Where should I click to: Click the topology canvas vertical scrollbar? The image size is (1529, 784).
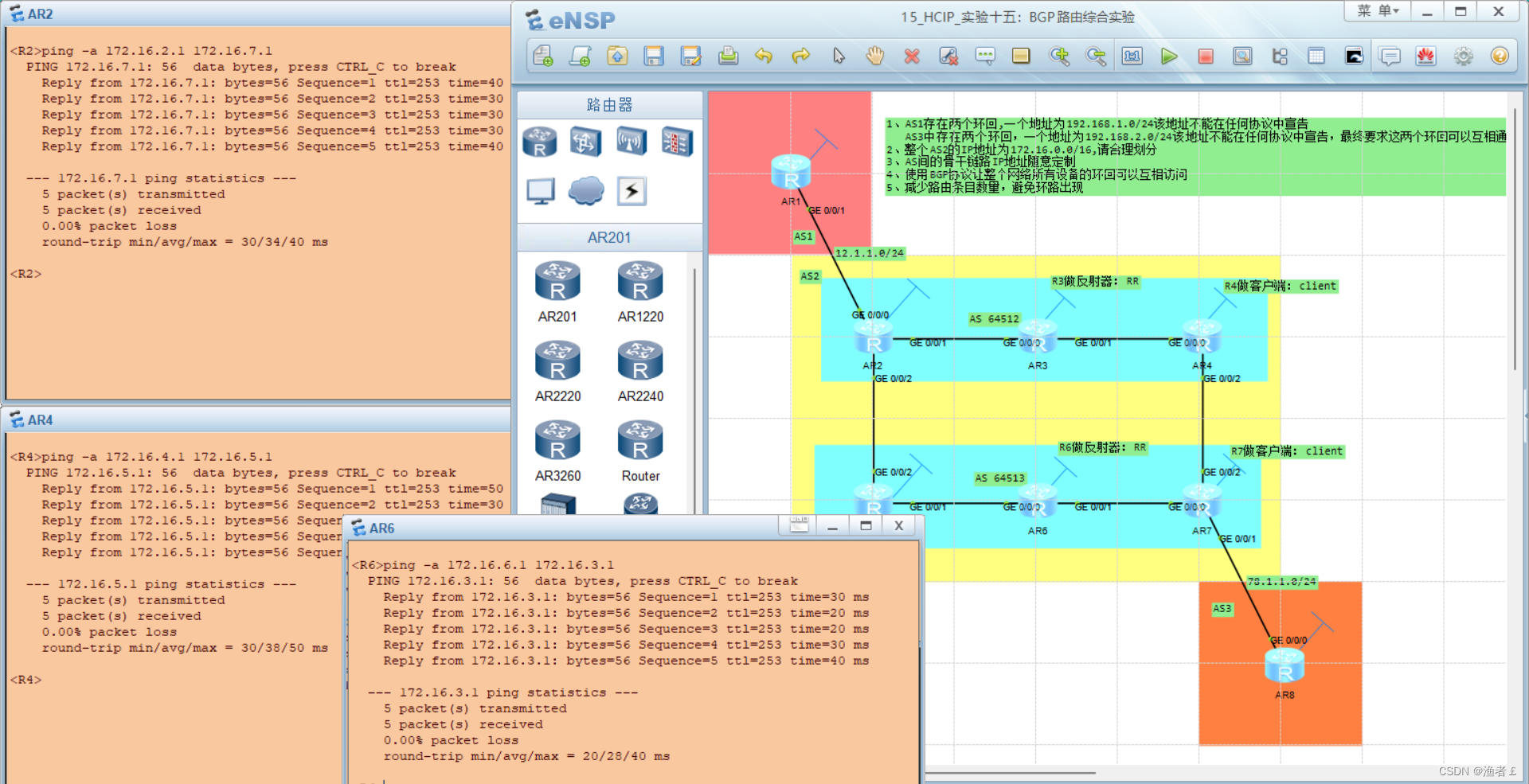(x=1515, y=239)
